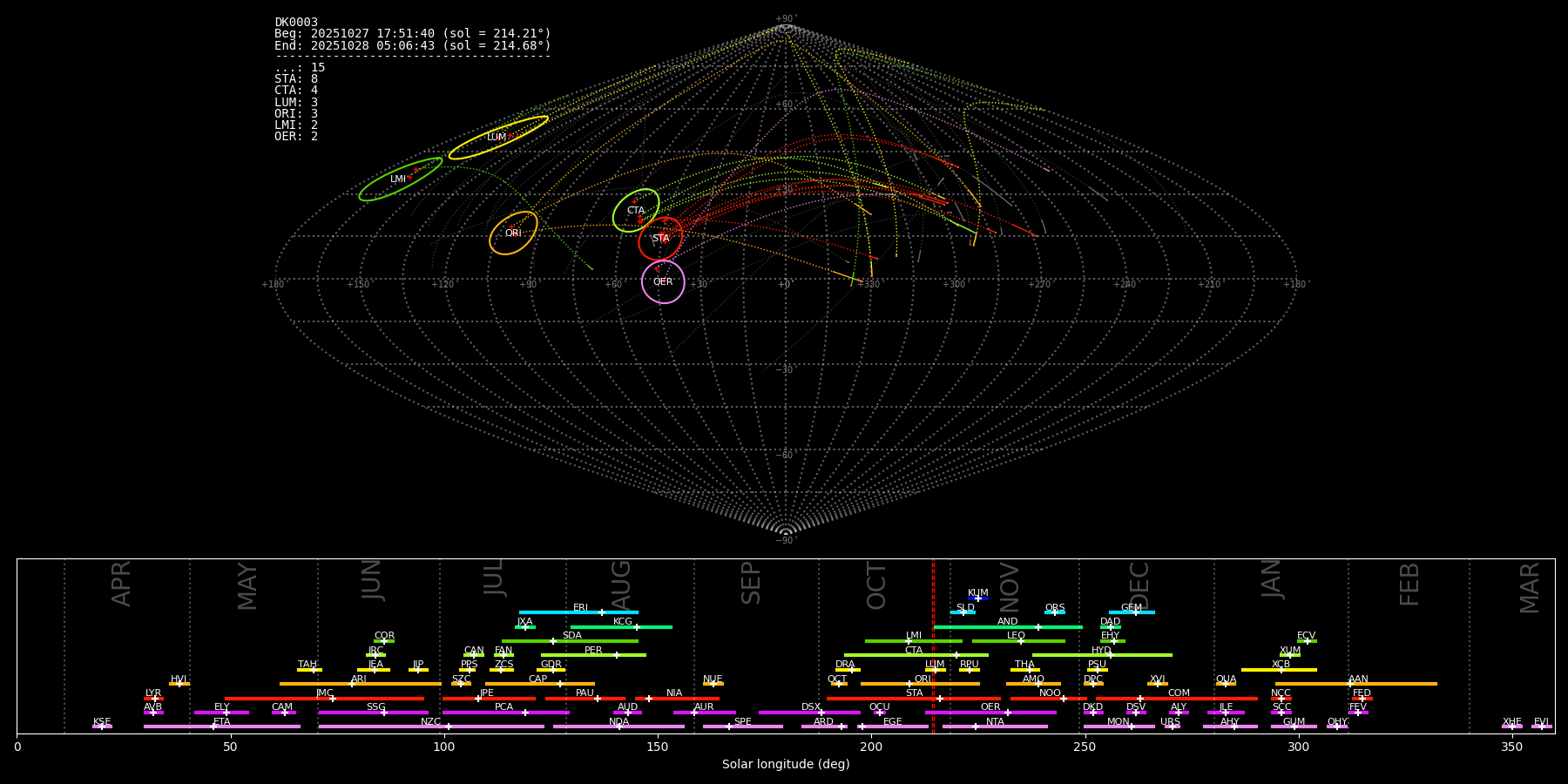
Task: Select the red STA radiant circle on map
Action: pyautogui.click(x=660, y=239)
